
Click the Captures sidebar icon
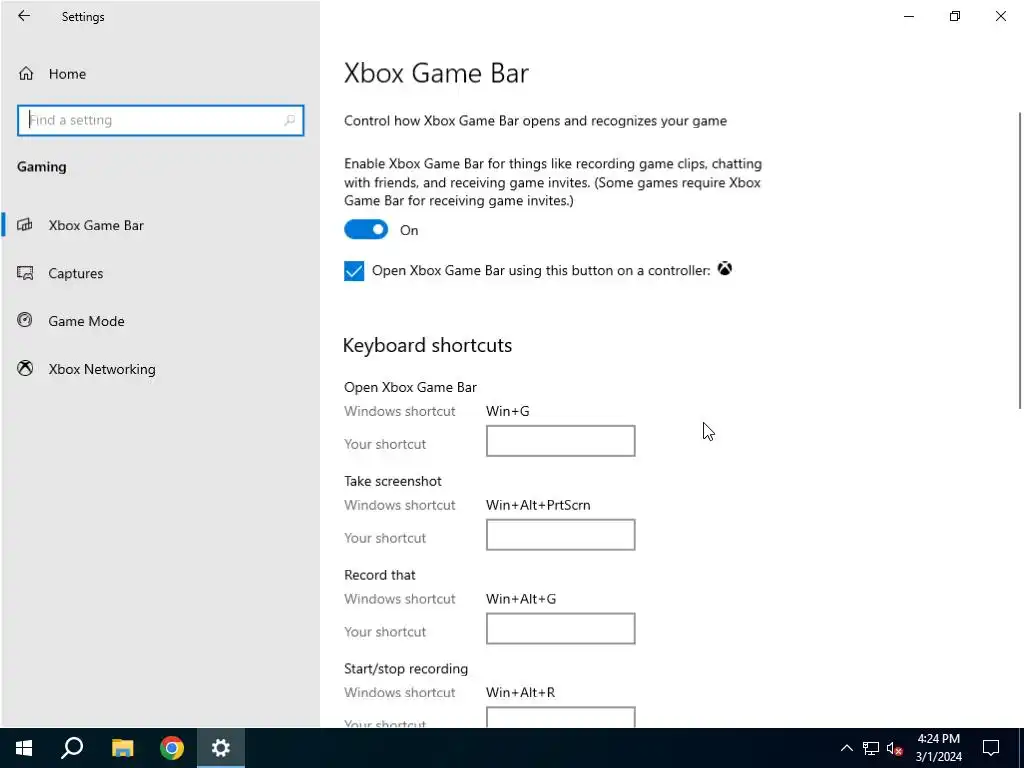(x=25, y=273)
